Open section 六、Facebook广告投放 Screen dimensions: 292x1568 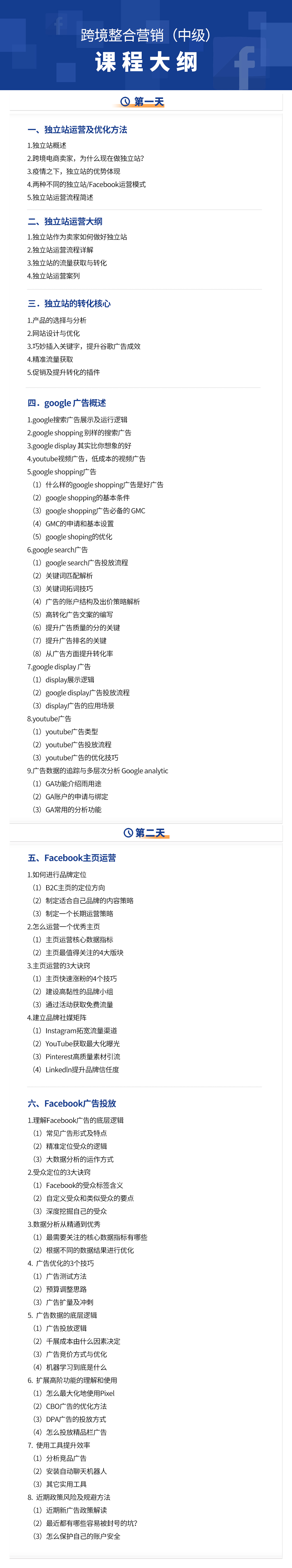click(72, 1103)
